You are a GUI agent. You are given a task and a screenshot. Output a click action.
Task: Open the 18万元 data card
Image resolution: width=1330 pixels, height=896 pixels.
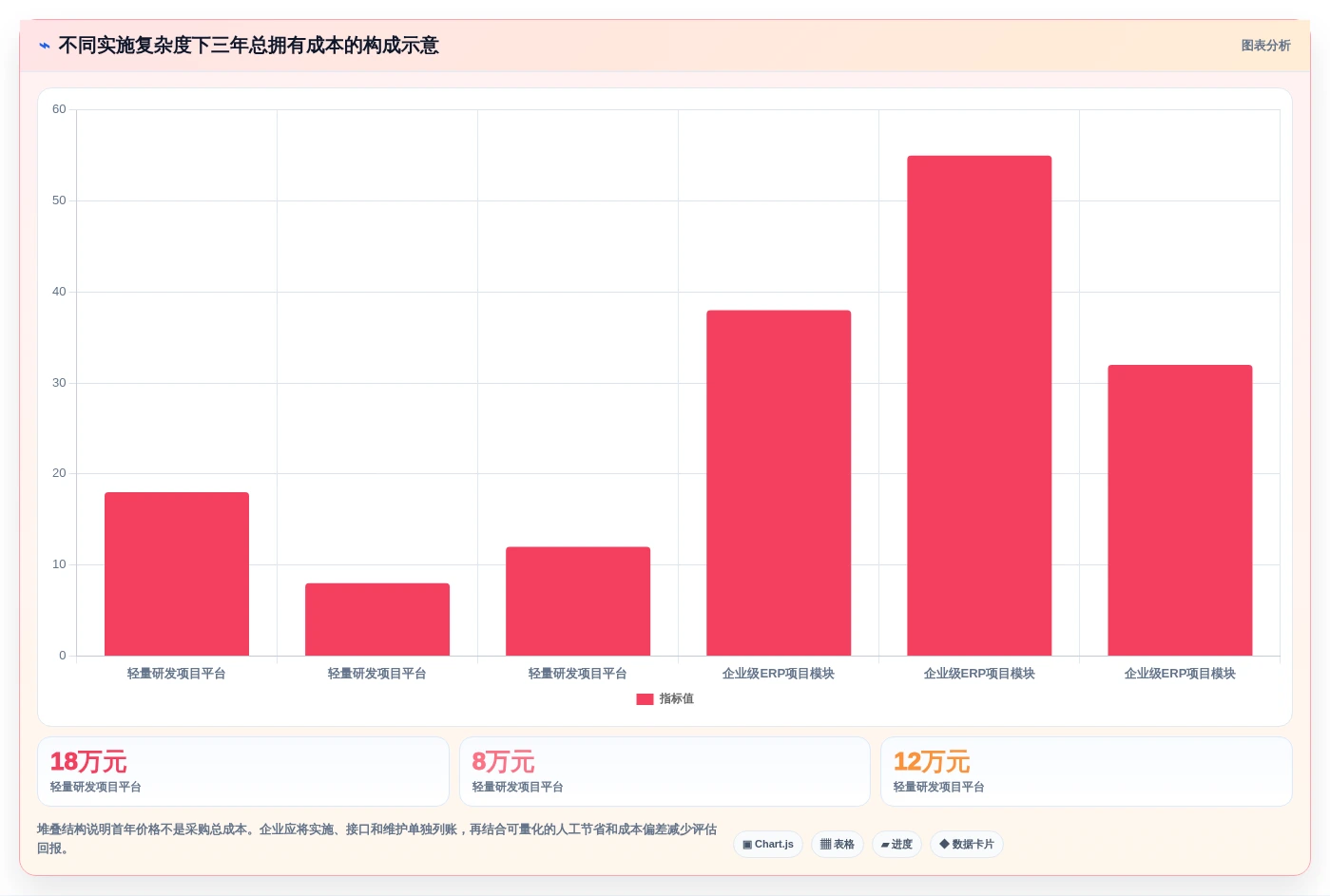pos(243,772)
